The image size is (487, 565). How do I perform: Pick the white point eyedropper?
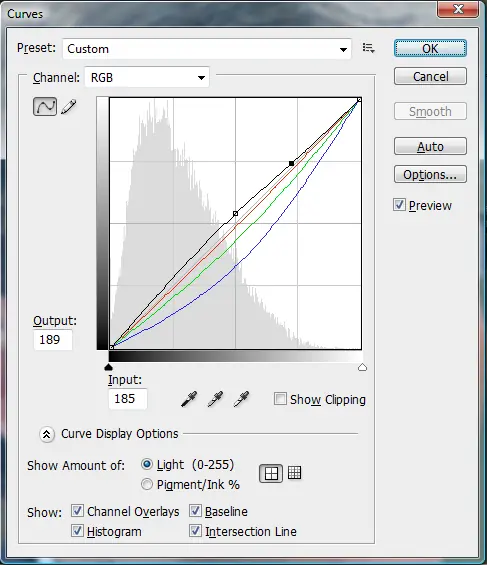pyautogui.click(x=241, y=399)
